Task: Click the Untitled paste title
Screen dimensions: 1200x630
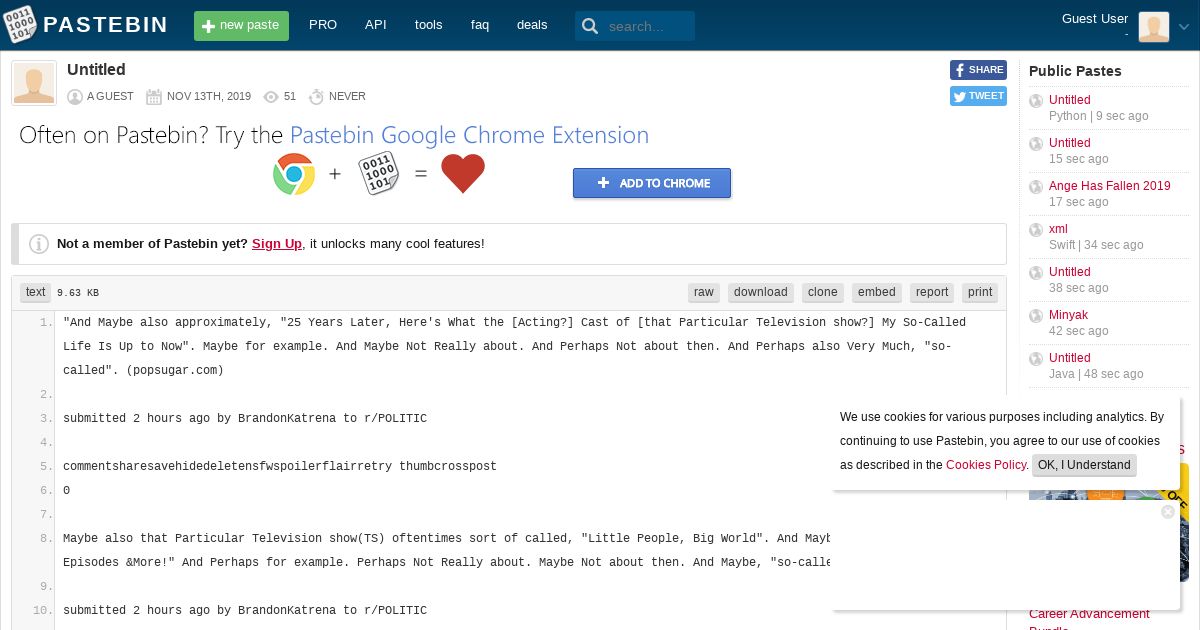Action: click(x=96, y=69)
